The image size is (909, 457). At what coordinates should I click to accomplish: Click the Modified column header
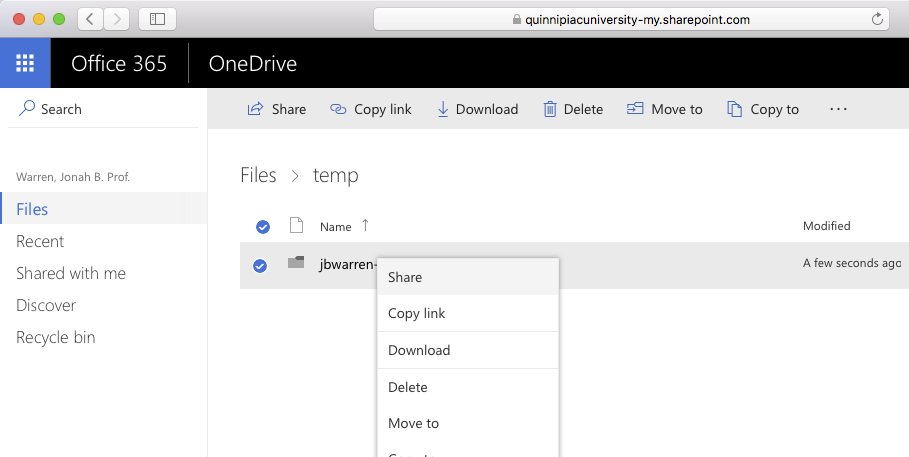point(826,226)
